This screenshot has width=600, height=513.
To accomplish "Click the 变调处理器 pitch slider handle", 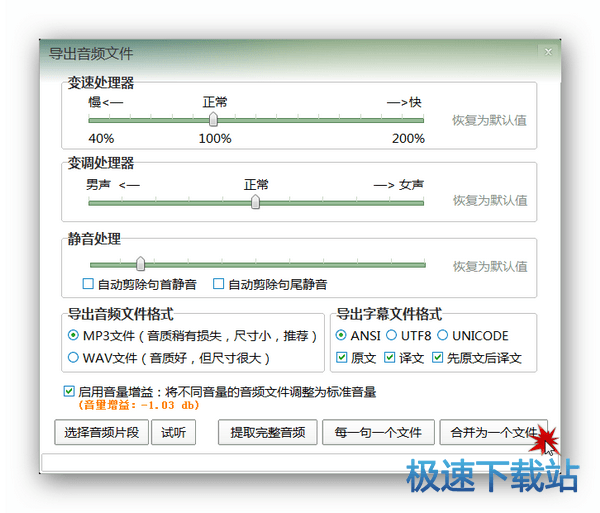I will click(x=255, y=202).
